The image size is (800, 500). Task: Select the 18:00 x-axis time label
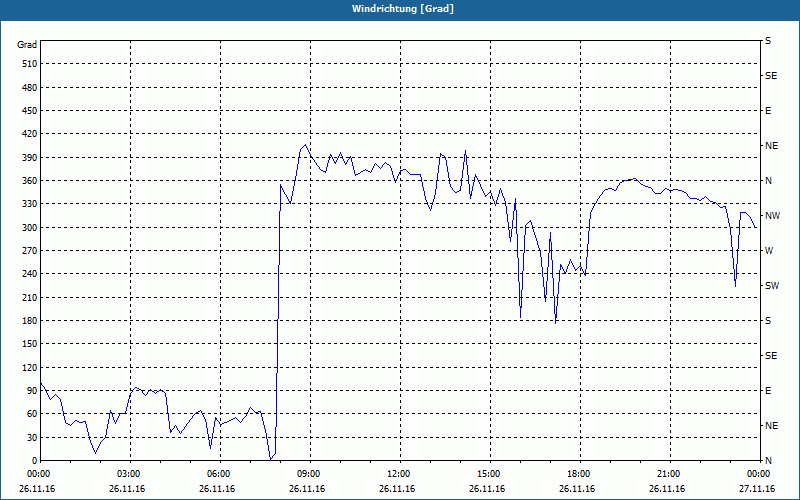tap(579, 474)
